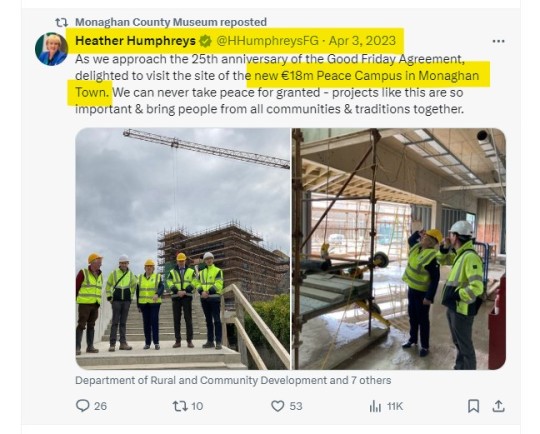The height and width of the screenshot is (434, 540).
Task: Open right photo of interior scaffolding
Action: pos(399,249)
